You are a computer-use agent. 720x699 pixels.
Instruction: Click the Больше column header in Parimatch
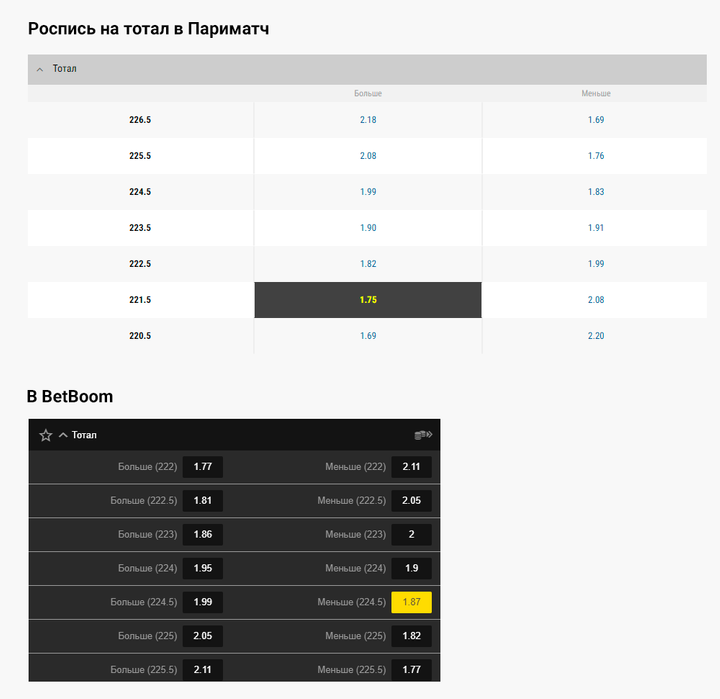(368, 93)
